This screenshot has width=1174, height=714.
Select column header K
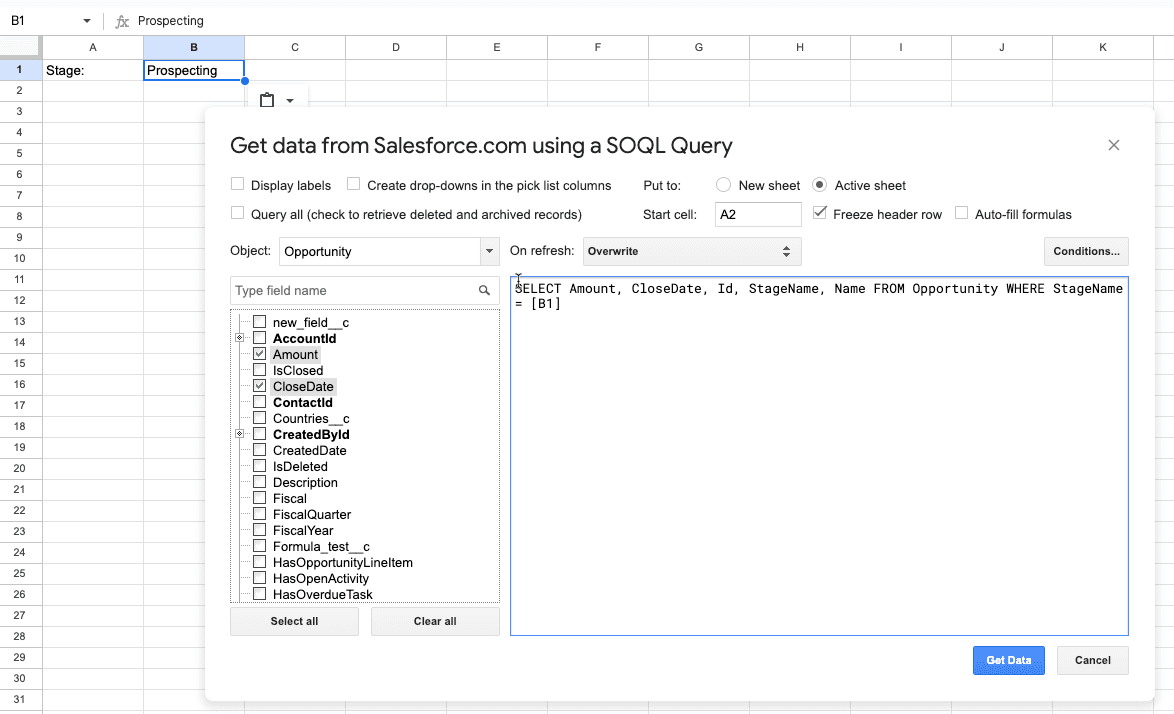point(1102,47)
